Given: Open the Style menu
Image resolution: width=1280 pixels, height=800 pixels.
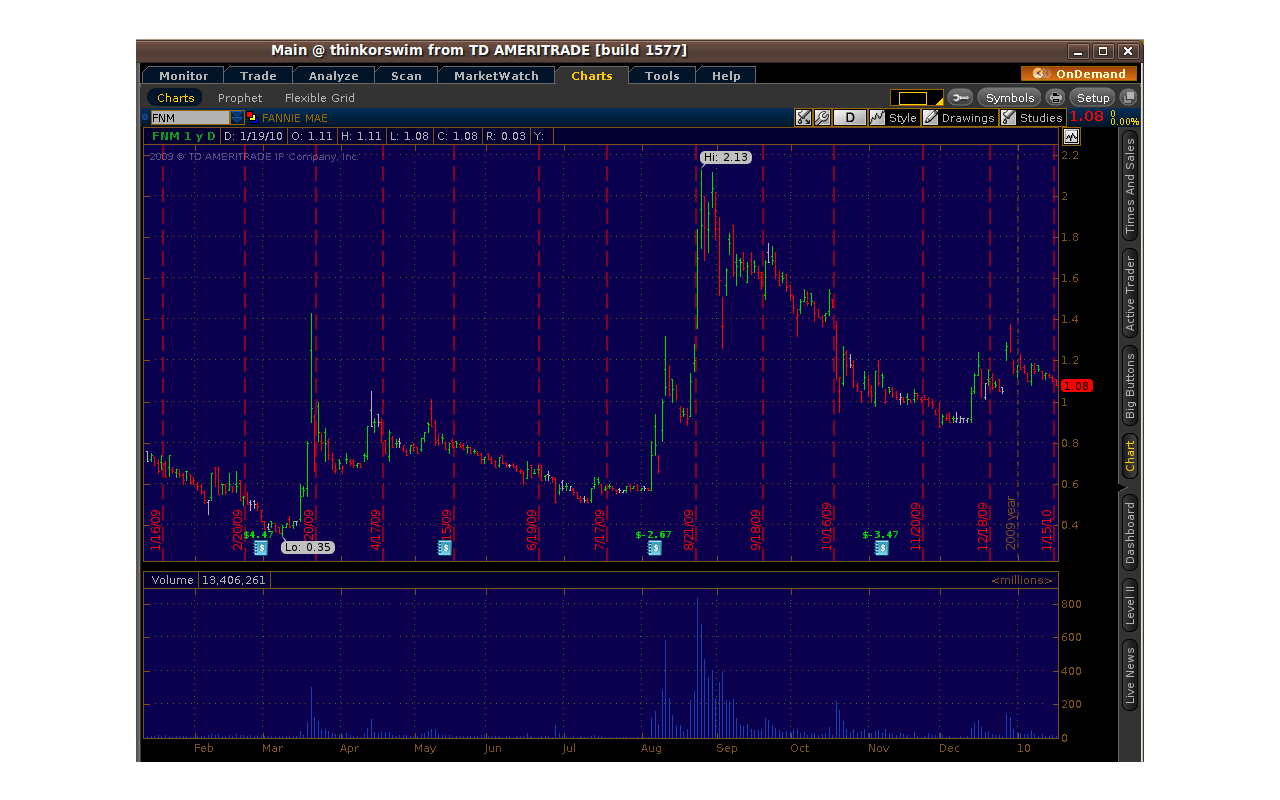Looking at the screenshot, I should tap(893, 117).
